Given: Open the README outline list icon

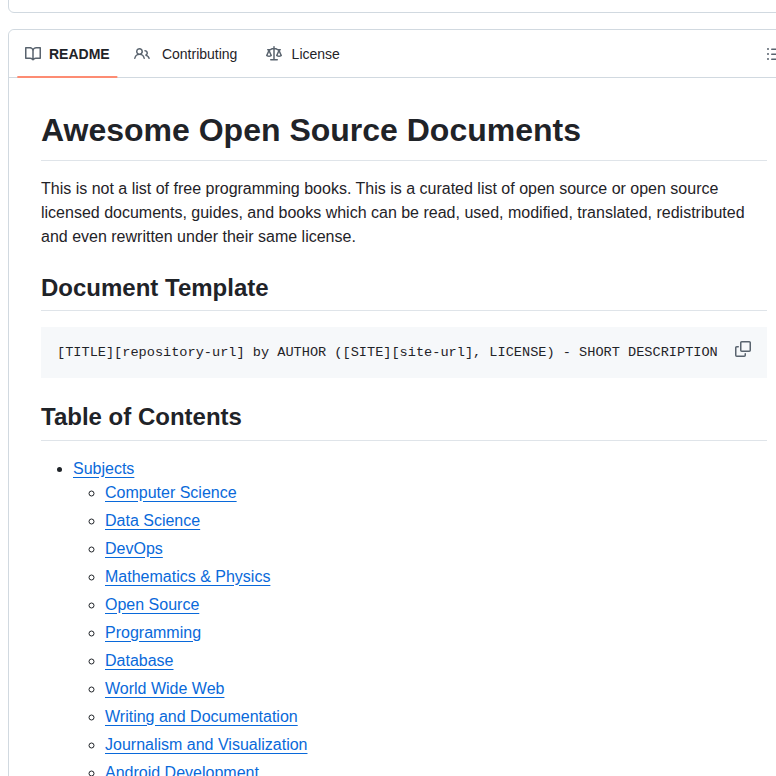Looking at the screenshot, I should pos(770,54).
